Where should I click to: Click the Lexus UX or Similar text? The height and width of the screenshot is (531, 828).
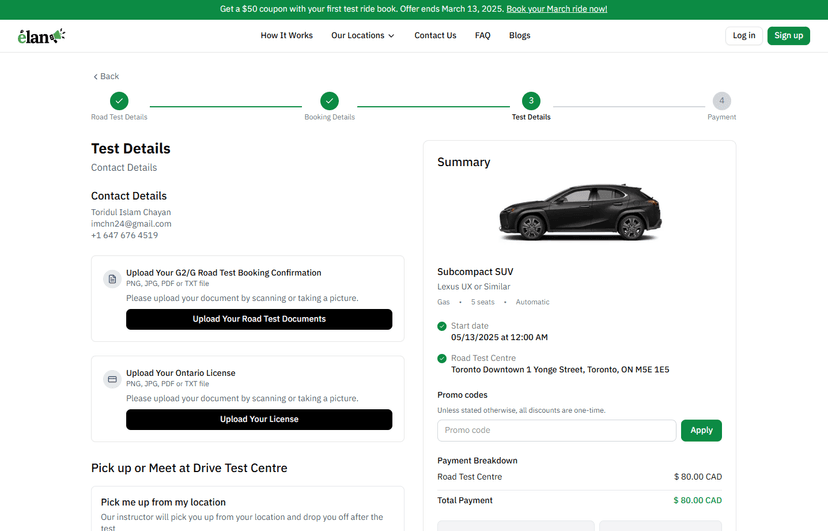(474, 287)
